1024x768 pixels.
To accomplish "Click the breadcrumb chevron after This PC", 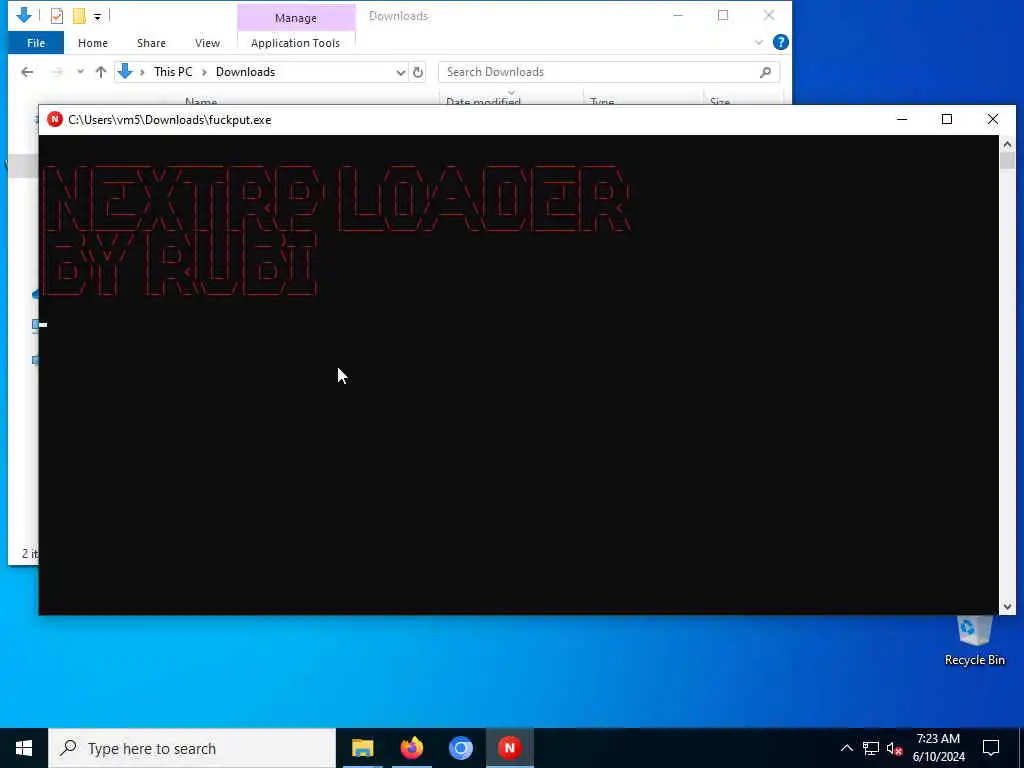I will (204, 72).
